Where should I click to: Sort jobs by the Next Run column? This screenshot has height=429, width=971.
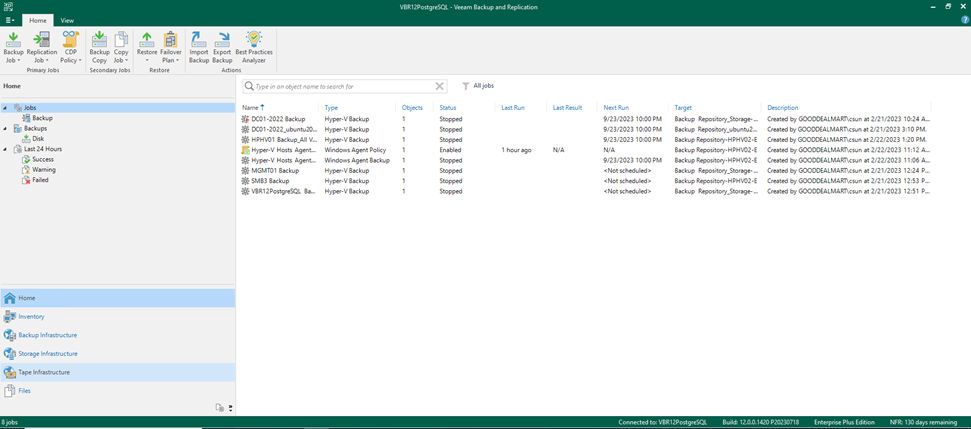[x=616, y=107]
